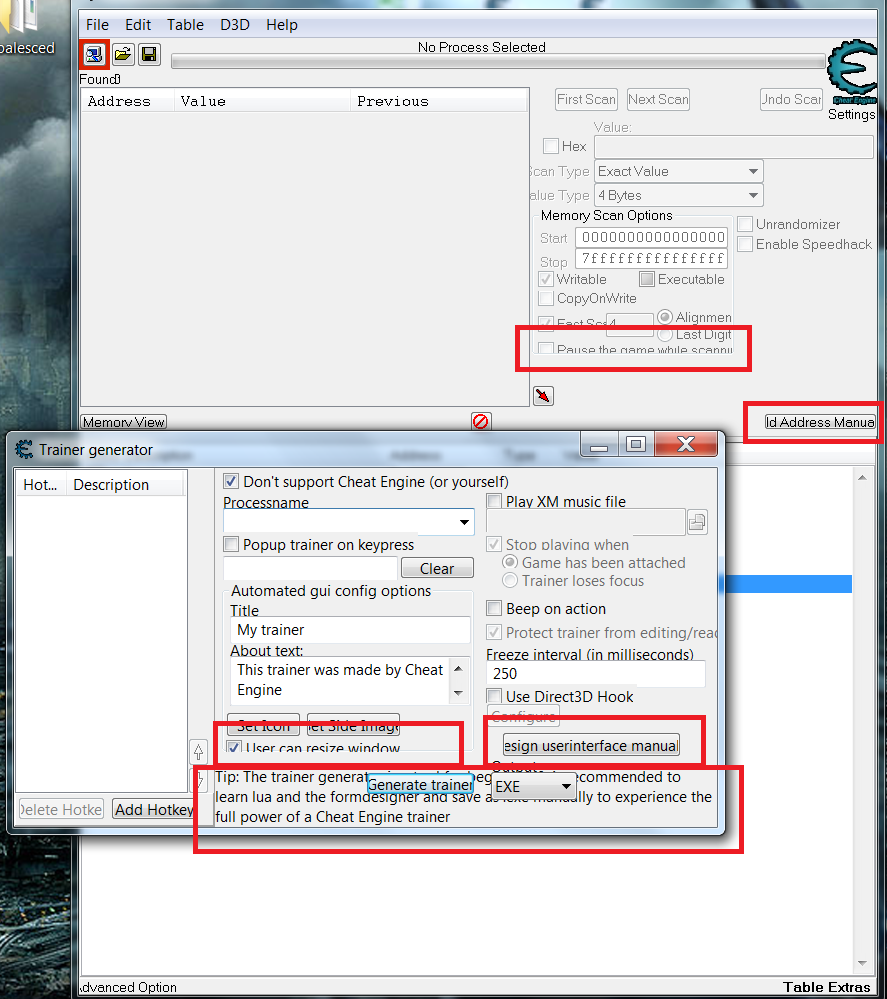The image size is (887, 999).
Task: Click Add Address Manually button
Action: (x=820, y=422)
